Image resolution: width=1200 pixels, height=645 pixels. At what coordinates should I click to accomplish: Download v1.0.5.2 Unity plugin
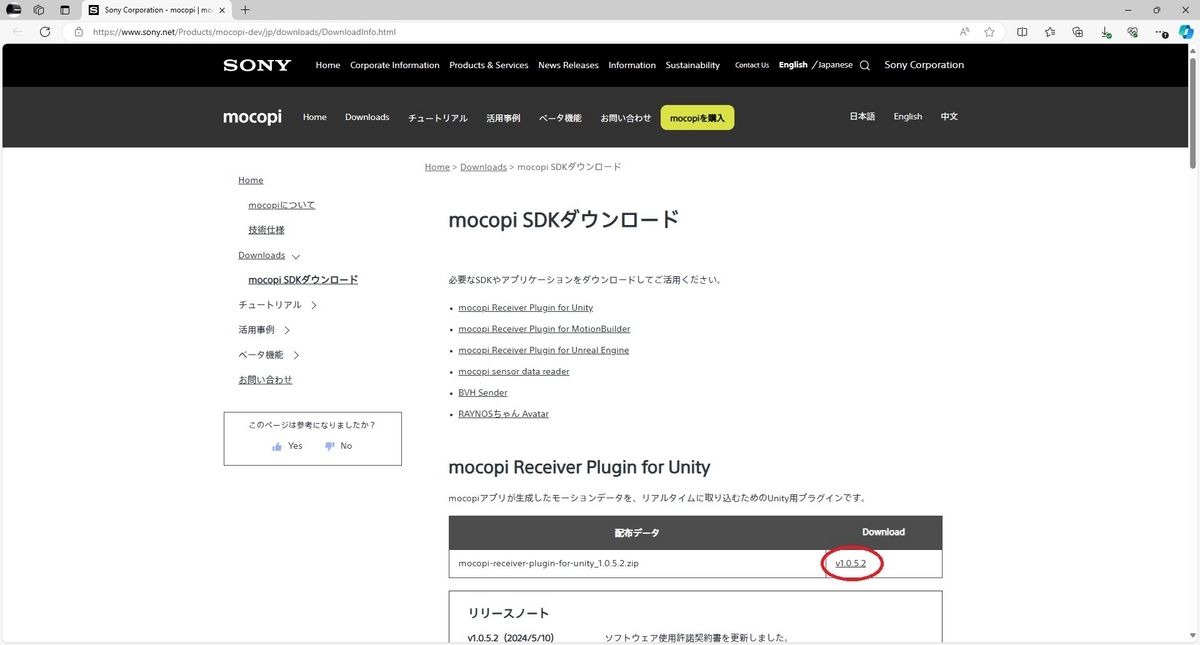pos(850,564)
